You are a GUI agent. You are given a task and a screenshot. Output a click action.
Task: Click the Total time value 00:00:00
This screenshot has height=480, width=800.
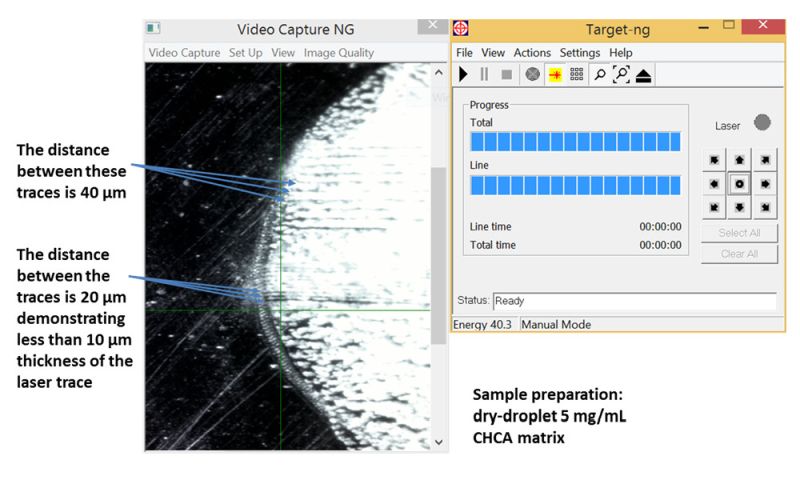tap(660, 245)
